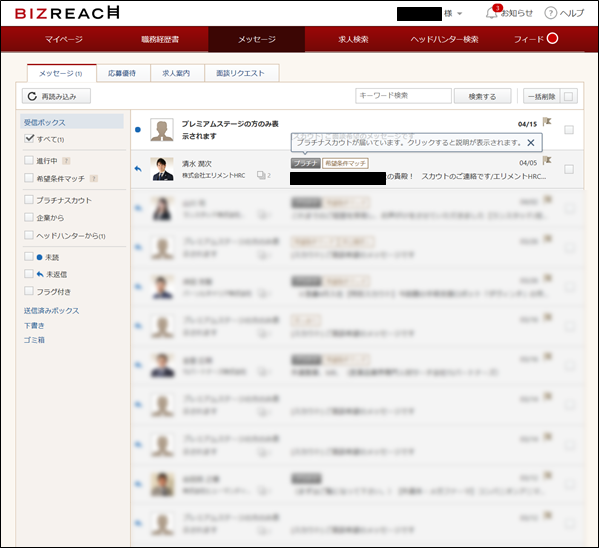This screenshot has height=548, width=599.
Task: Enable the 未読 filter checkbox
Action: pos(29,256)
